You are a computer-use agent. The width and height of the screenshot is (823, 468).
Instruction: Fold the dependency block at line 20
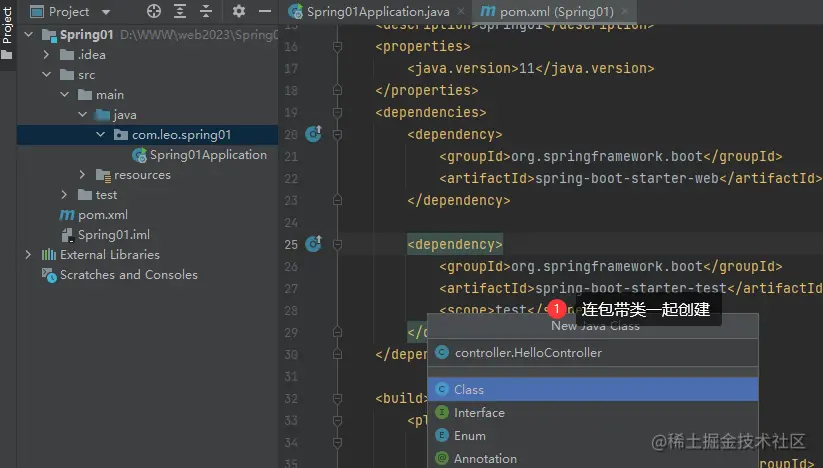pyautogui.click(x=337, y=135)
